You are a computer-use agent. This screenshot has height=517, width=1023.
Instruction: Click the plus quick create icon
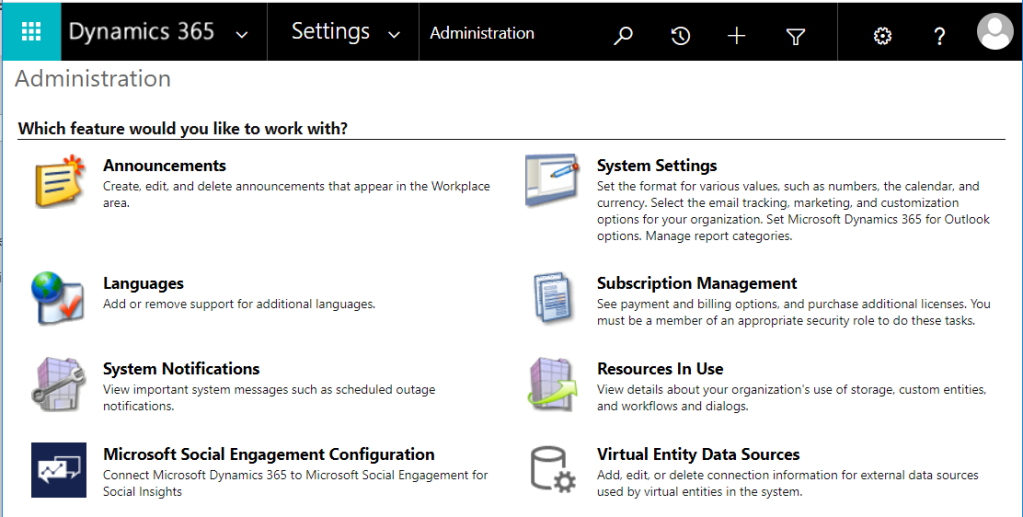(737, 36)
